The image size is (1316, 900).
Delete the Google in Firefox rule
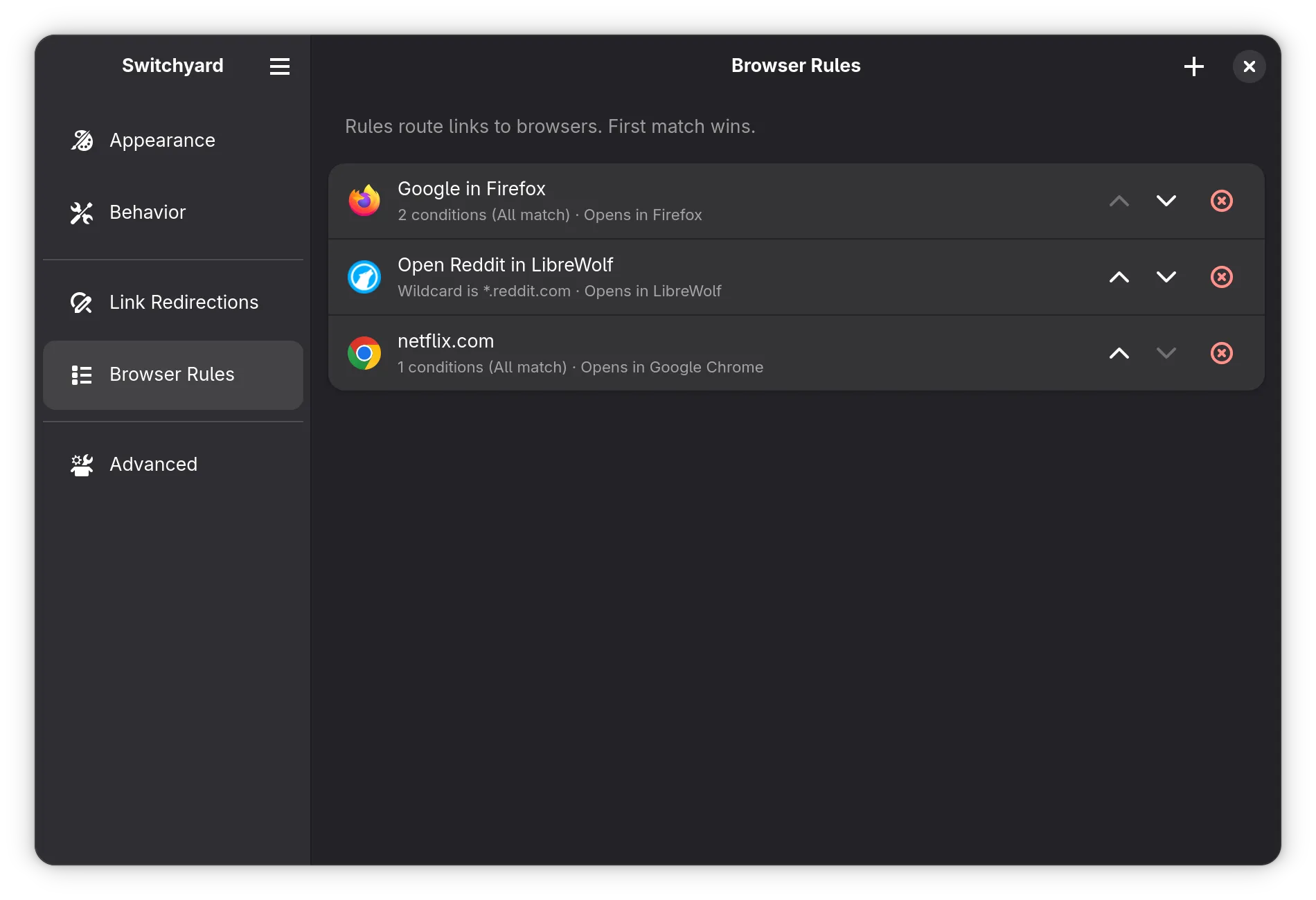click(x=1222, y=201)
